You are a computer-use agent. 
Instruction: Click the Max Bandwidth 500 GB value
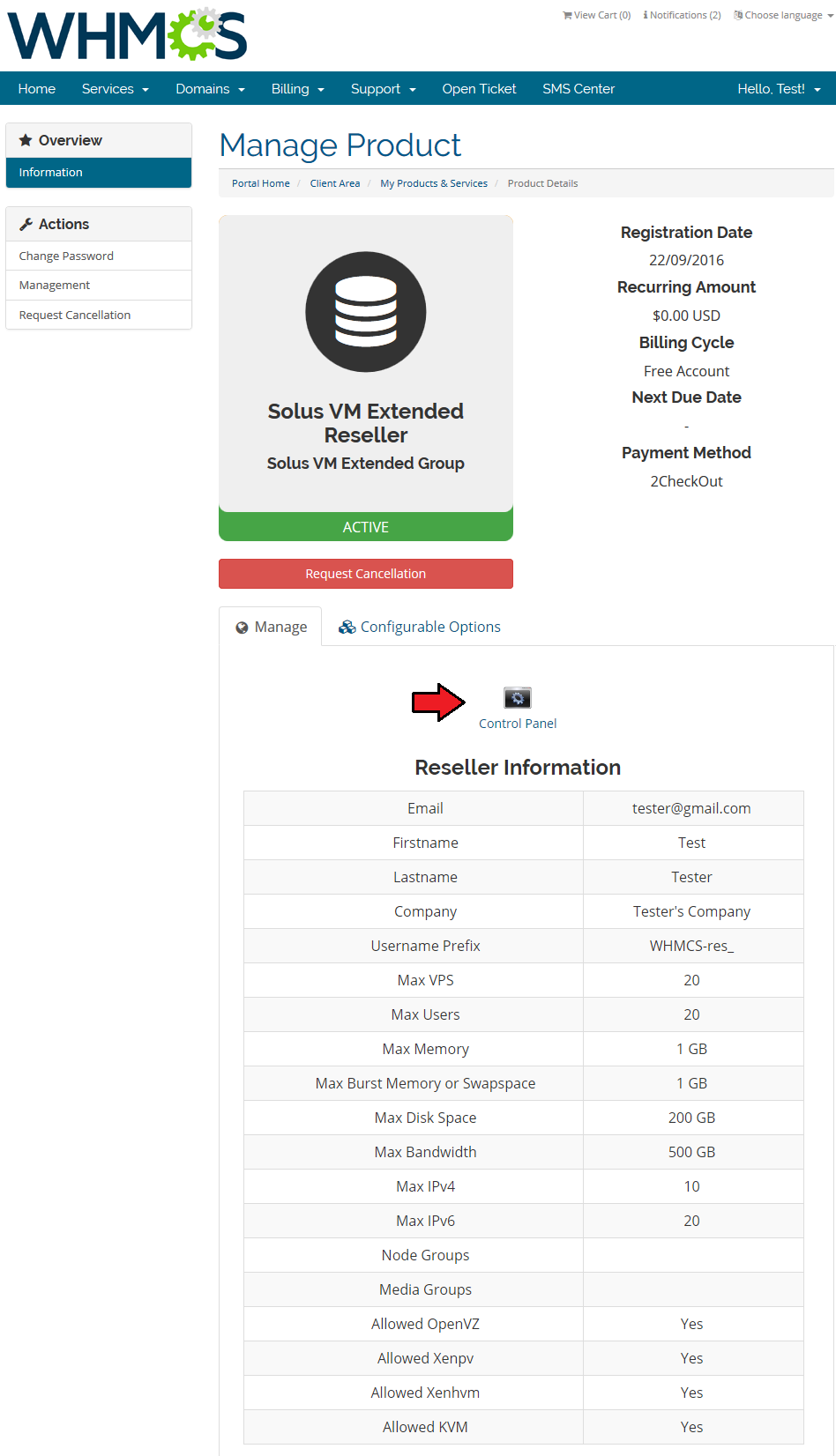point(691,1152)
